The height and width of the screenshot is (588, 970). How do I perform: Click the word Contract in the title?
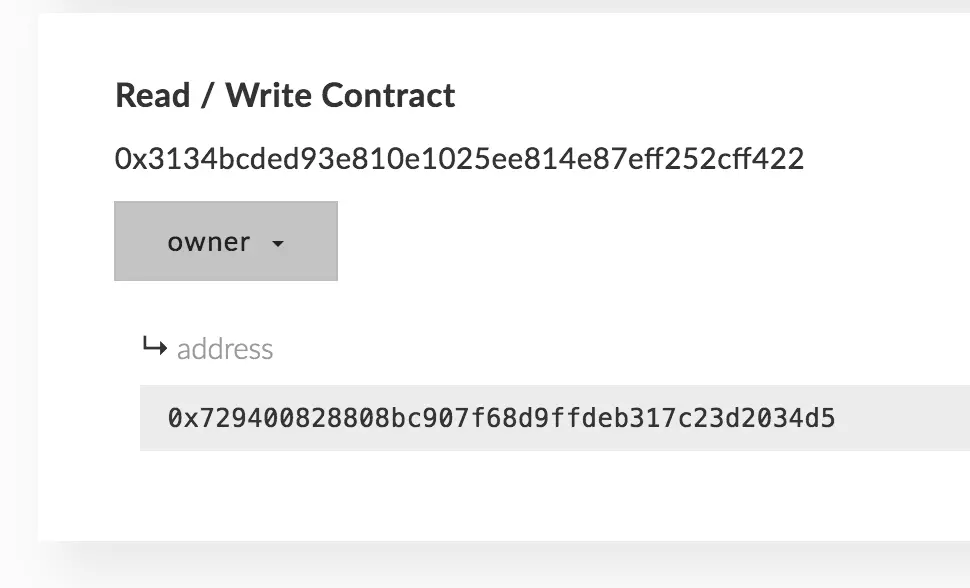pos(388,95)
